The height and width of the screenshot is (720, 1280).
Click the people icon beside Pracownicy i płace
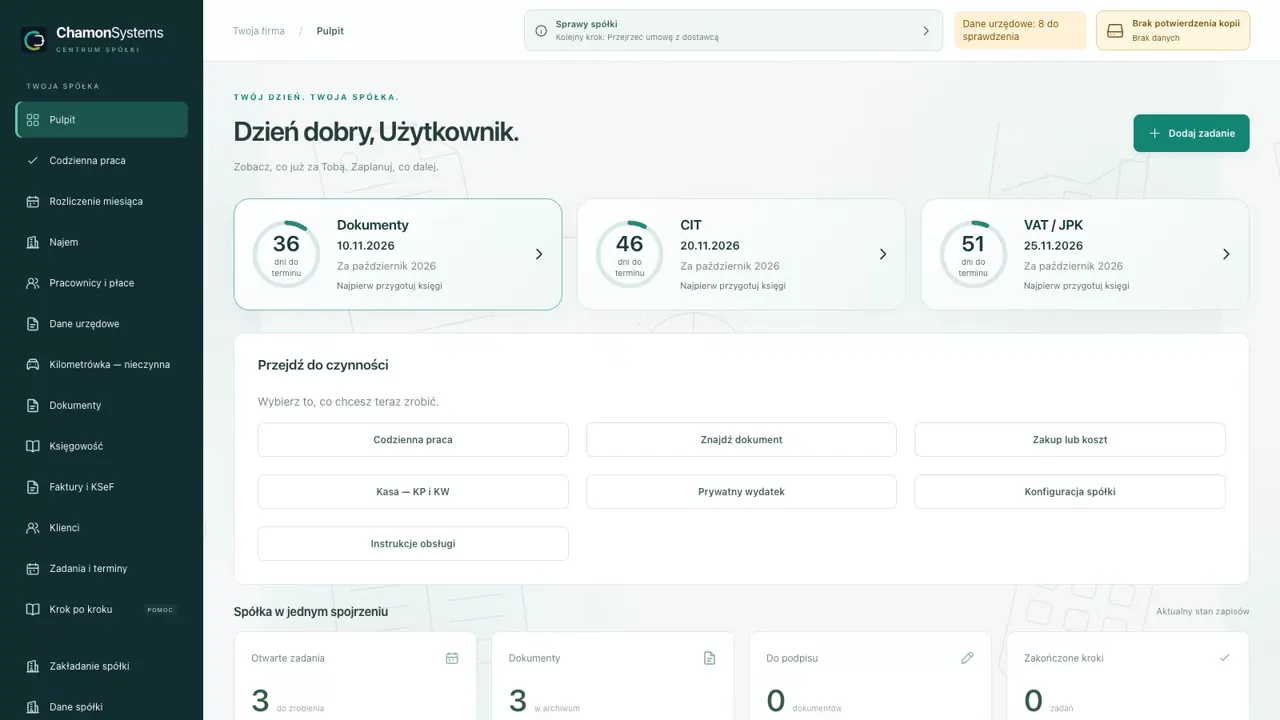pos(33,283)
